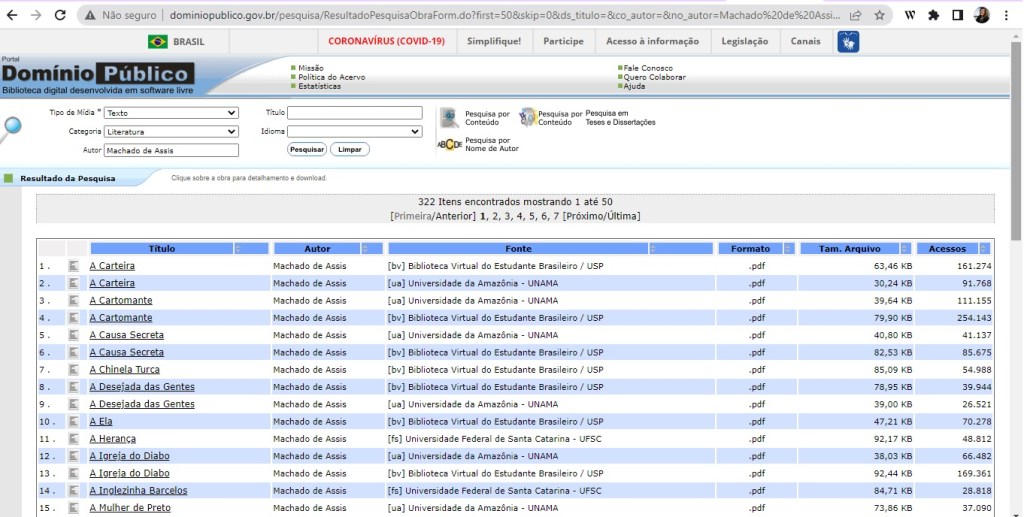This screenshot has height=517, width=1024.
Task: Open the Legislação menu item
Action: point(744,42)
